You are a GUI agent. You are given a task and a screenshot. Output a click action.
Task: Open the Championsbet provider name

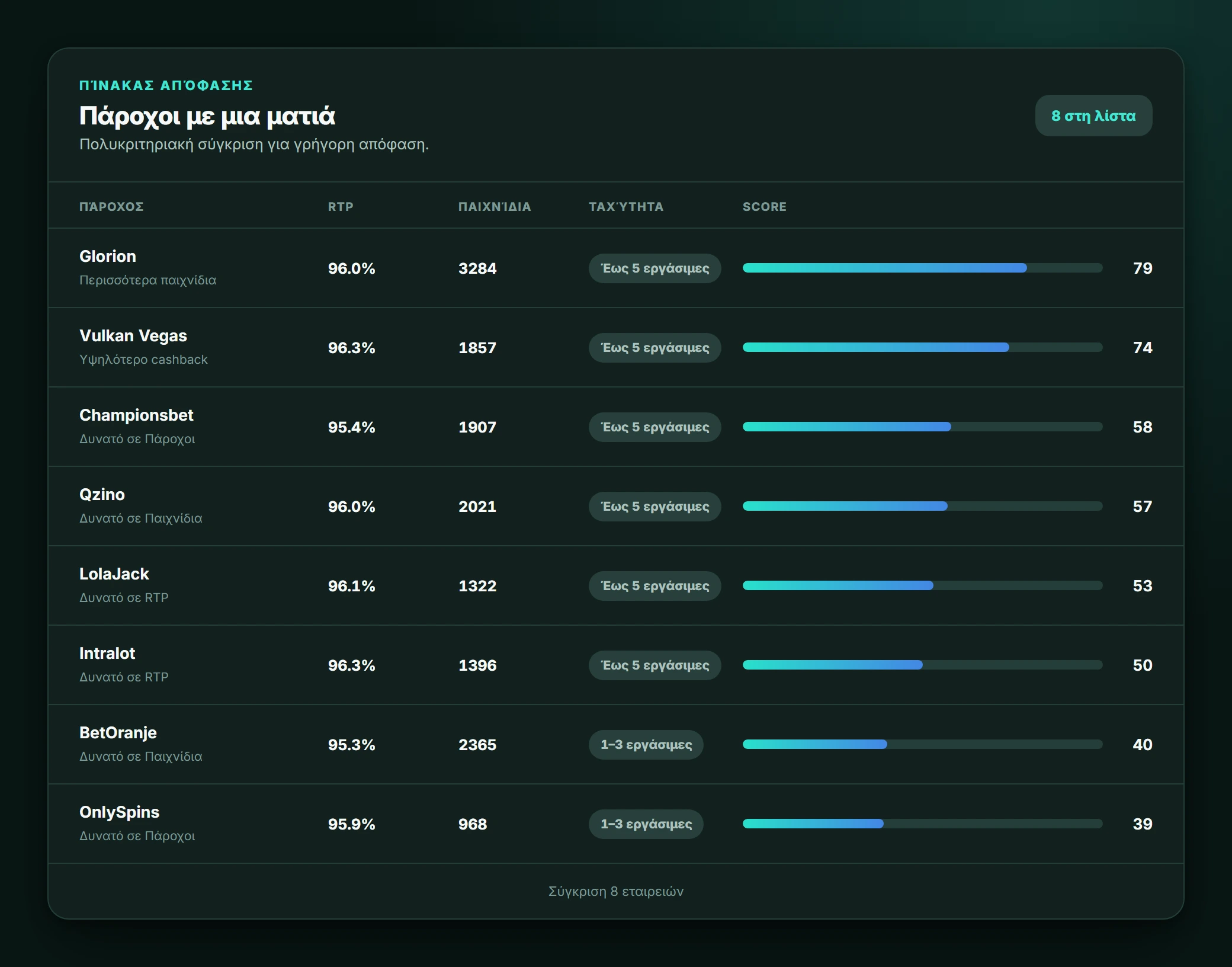pyautogui.click(x=136, y=415)
